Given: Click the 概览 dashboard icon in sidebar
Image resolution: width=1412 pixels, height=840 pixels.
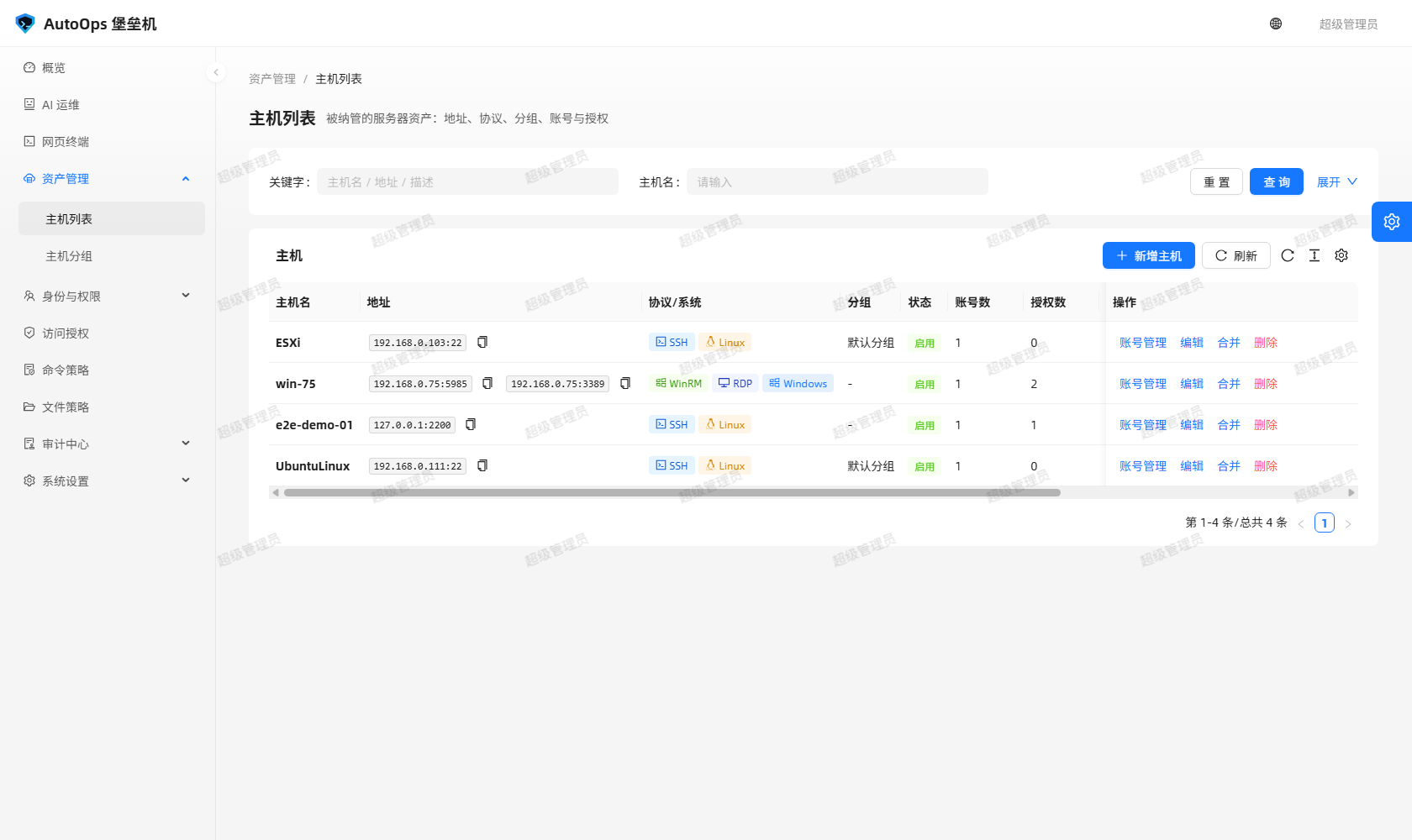Looking at the screenshot, I should click(29, 67).
